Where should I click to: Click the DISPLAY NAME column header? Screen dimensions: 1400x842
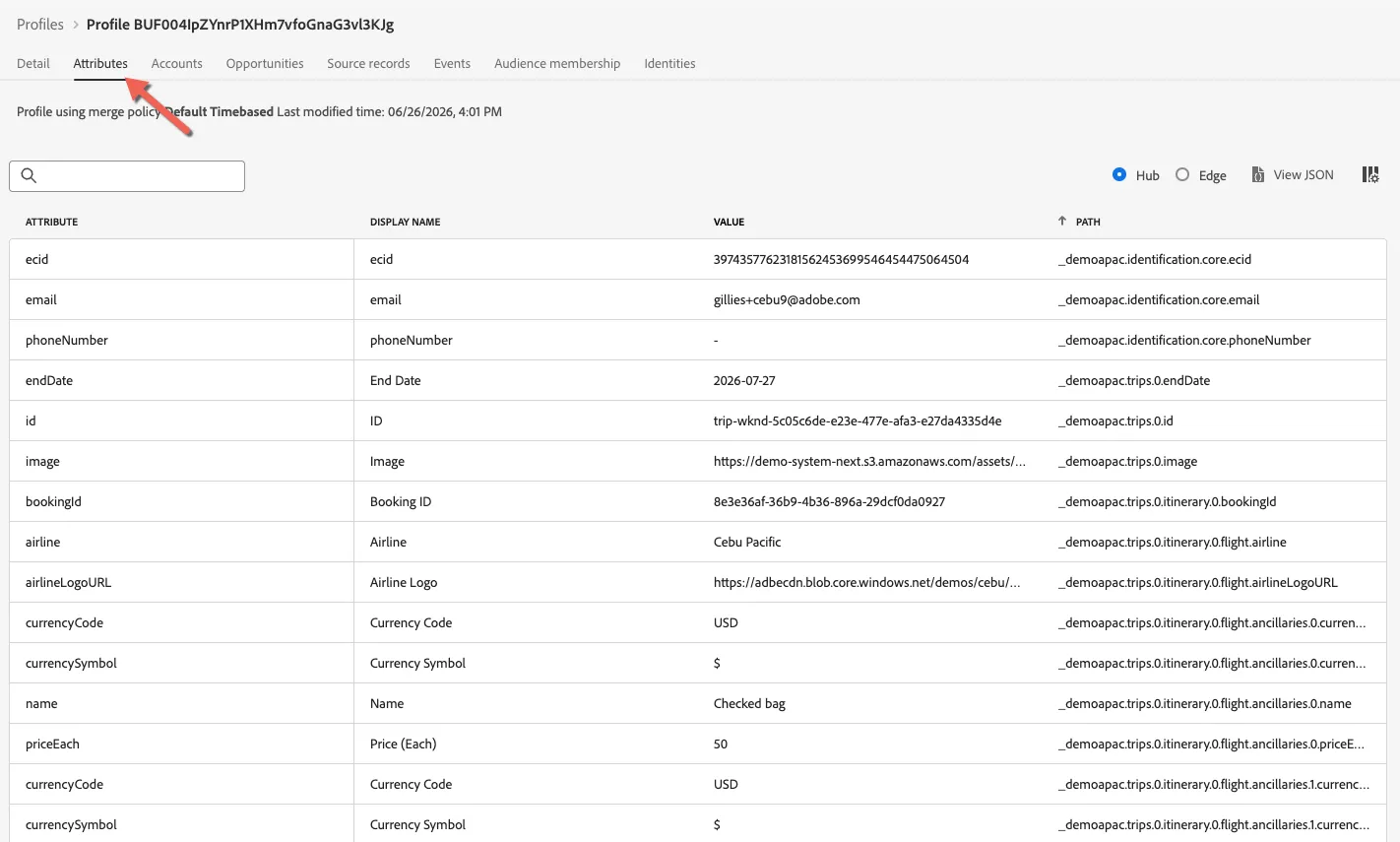pos(405,222)
